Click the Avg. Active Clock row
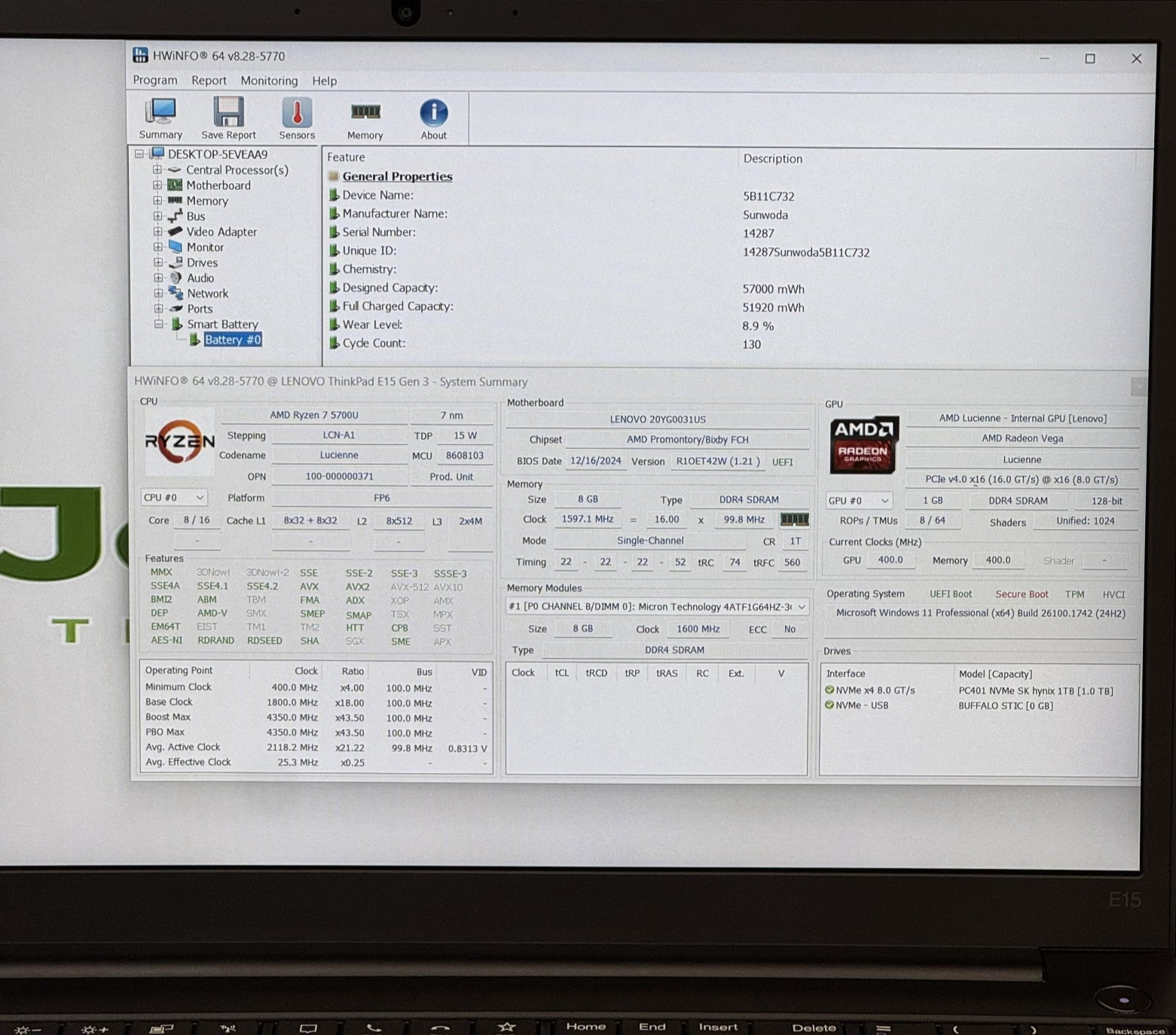This screenshot has height=1035, width=1176. click(316, 748)
